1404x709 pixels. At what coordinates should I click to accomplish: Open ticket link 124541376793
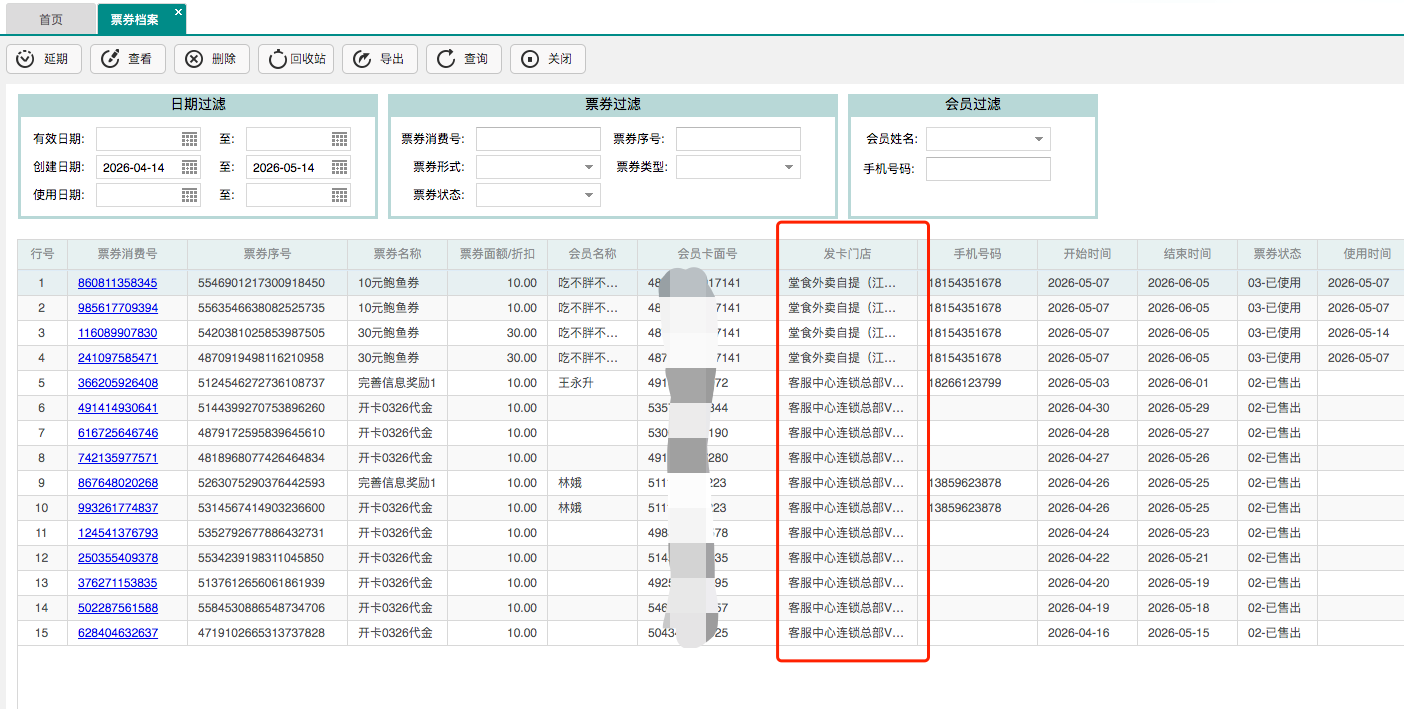click(118, 533)
